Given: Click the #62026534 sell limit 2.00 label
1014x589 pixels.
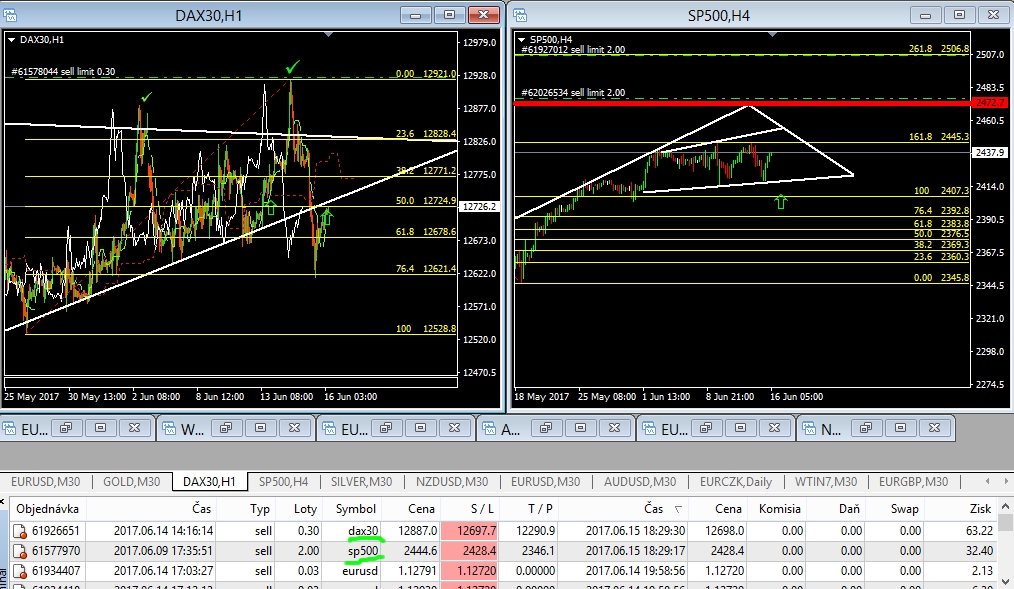Looking at the screenshot, I should (x=573, y=92).
